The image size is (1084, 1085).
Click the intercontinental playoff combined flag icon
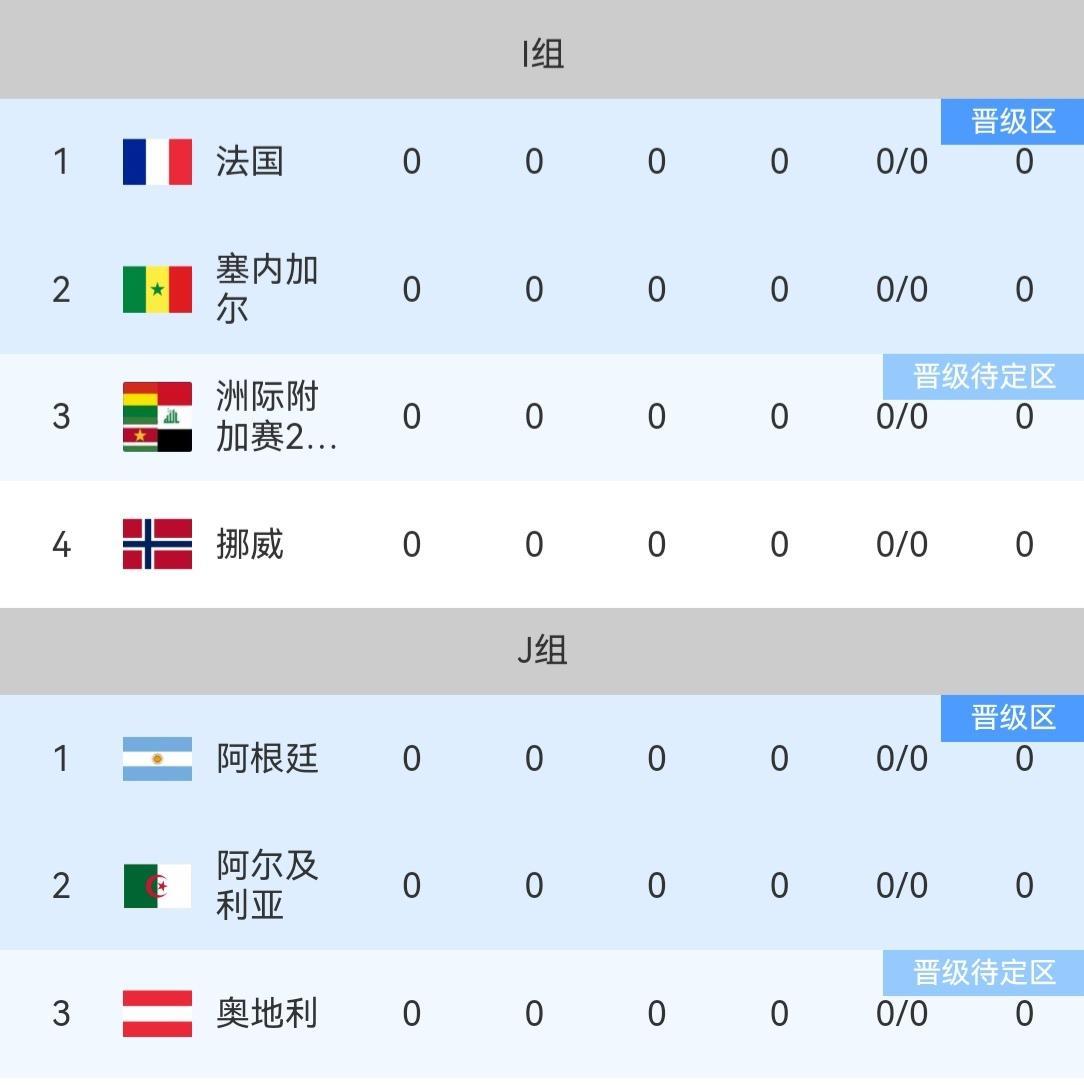[x=157, y=417]
